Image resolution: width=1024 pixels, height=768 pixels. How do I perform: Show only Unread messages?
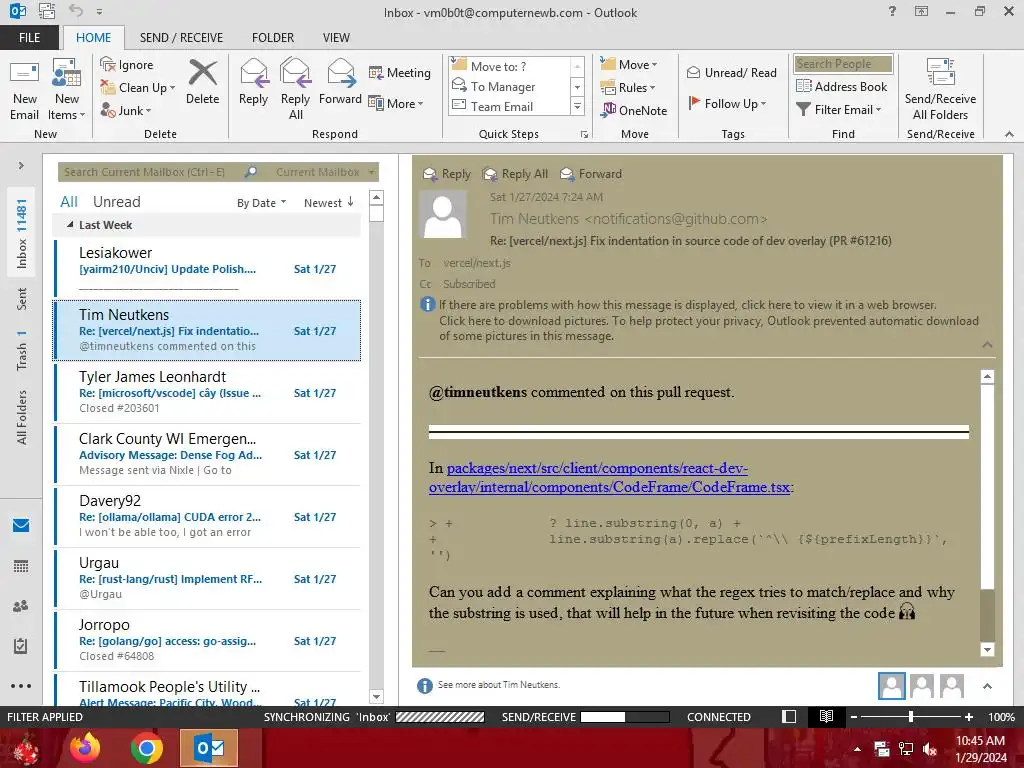coord(116,202)
